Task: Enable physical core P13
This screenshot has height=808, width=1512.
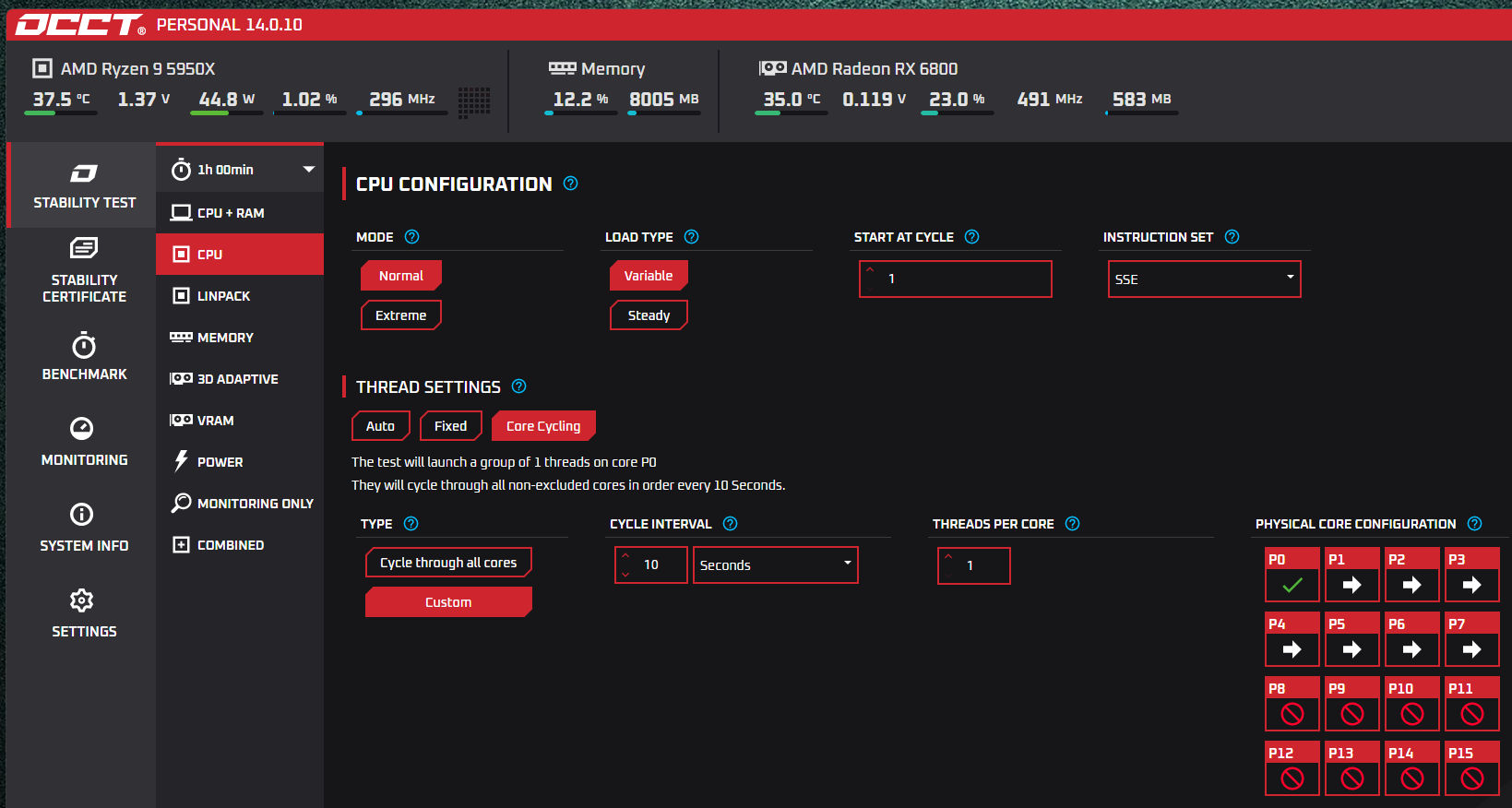Action: click(1352, 768)
